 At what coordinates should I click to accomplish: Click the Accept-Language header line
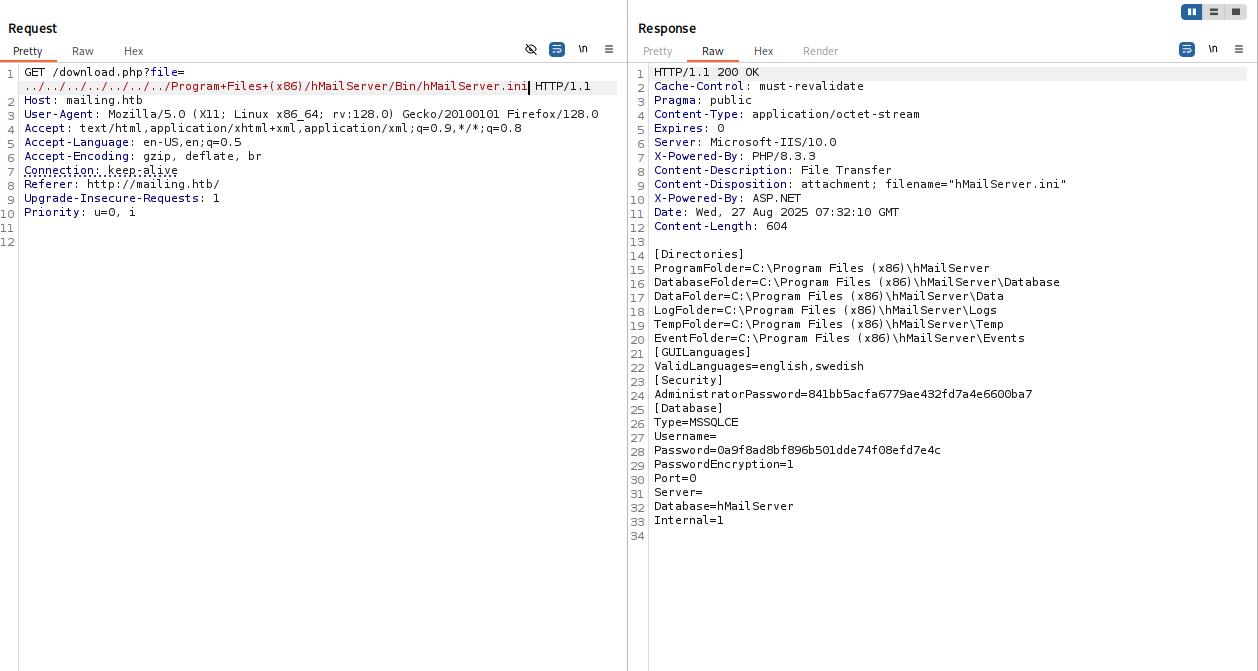pos(133,142)
